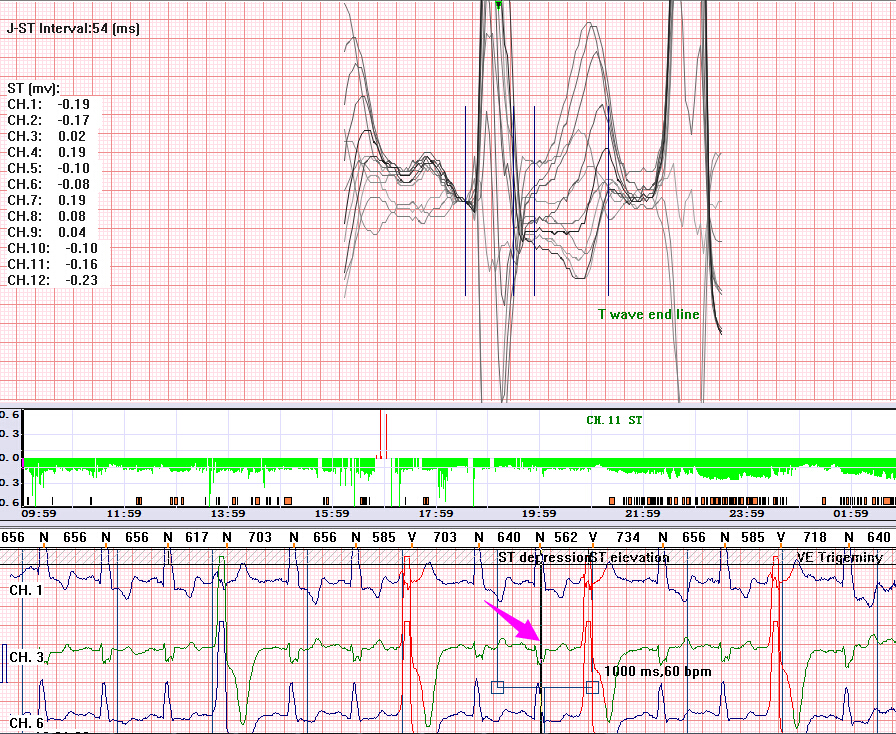Screen dimensions: 896x734
Task: Click the CH. 11 ST trend title
Action: (x=614, y=420)
